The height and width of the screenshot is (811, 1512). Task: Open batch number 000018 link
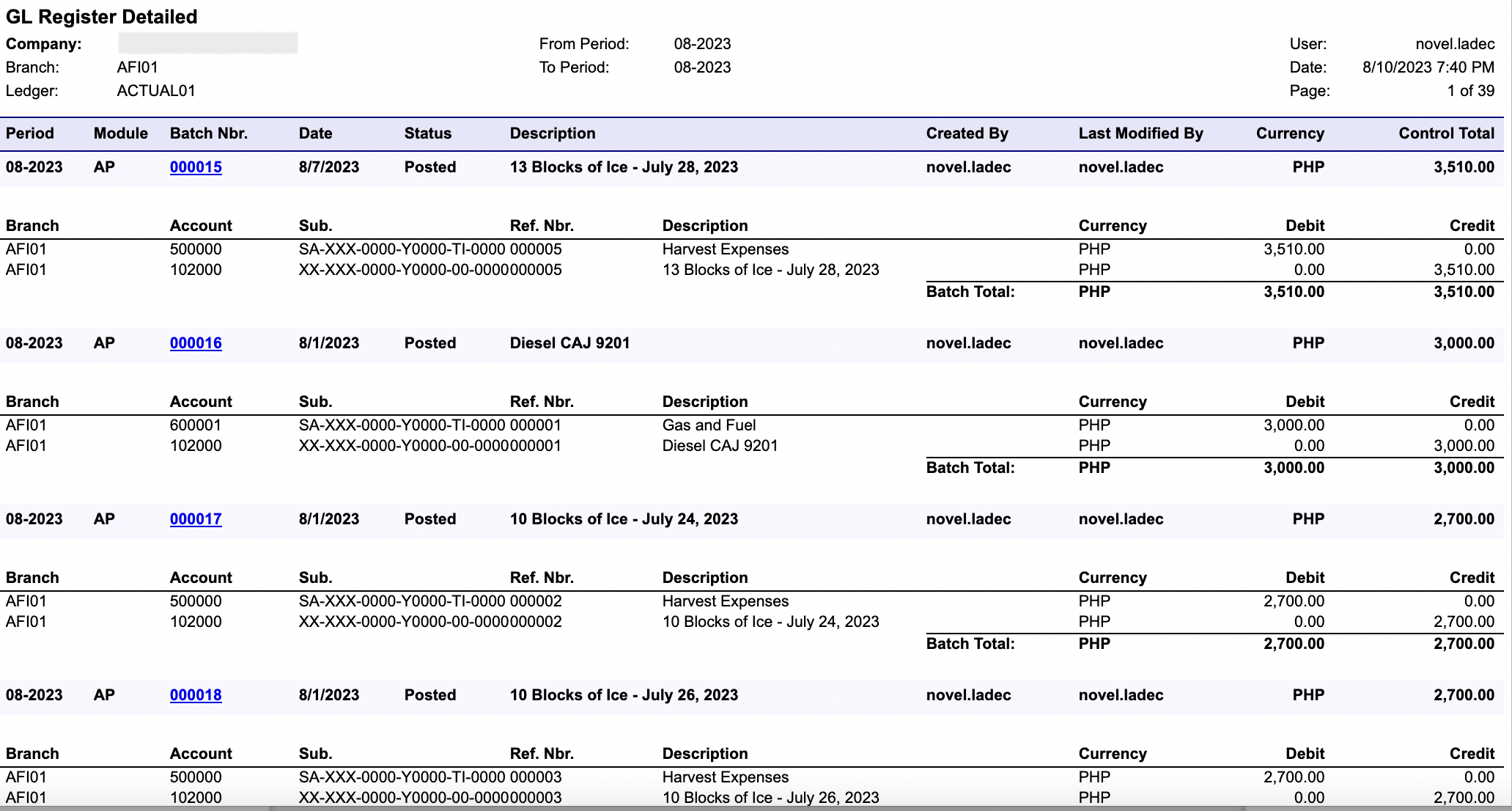196,695
